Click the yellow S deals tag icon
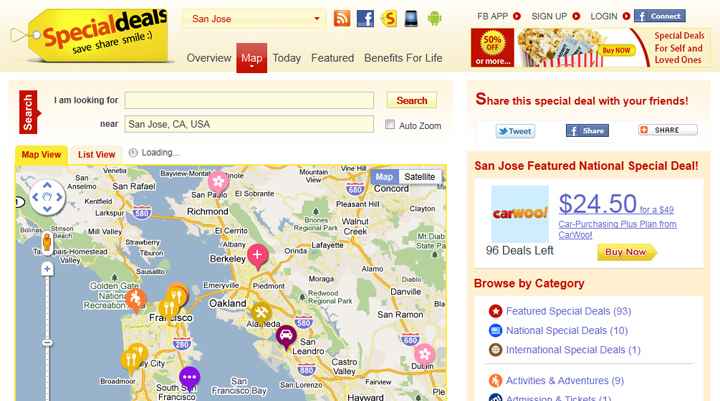This screenshot has width=720, height=401. tap(388, 19)
